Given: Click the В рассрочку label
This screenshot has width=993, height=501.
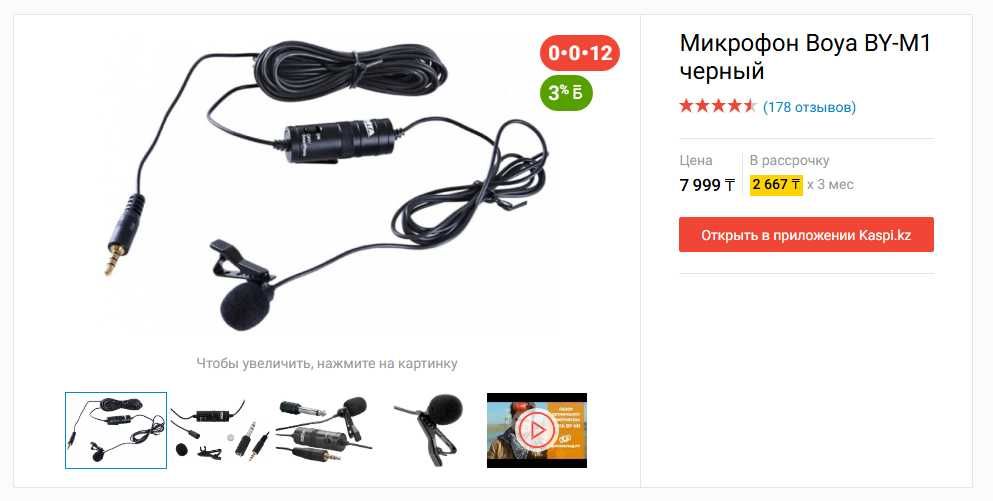Looking at the screenshot, I should point(789,160).
